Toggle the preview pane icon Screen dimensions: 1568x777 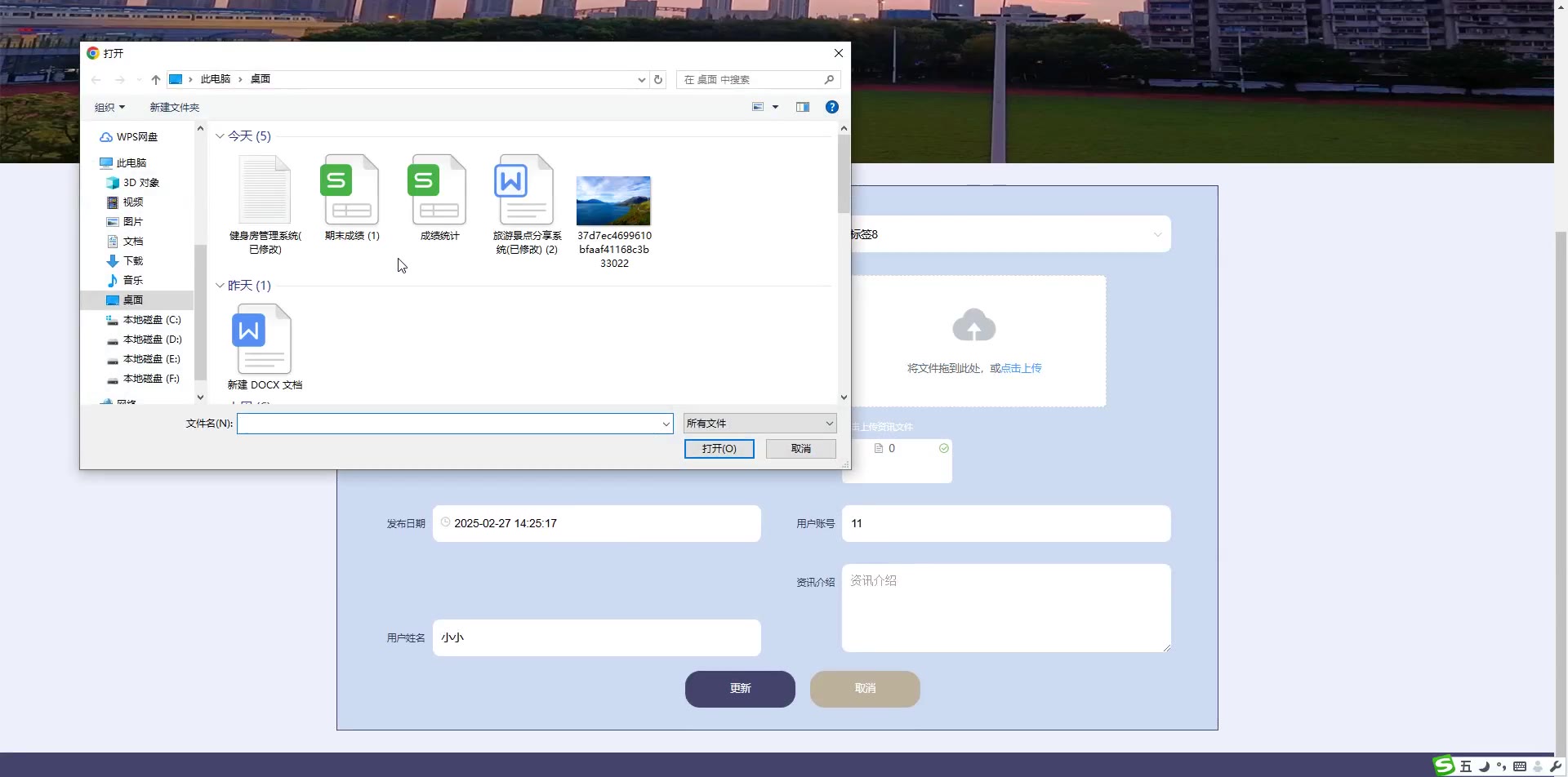[802, 107]
